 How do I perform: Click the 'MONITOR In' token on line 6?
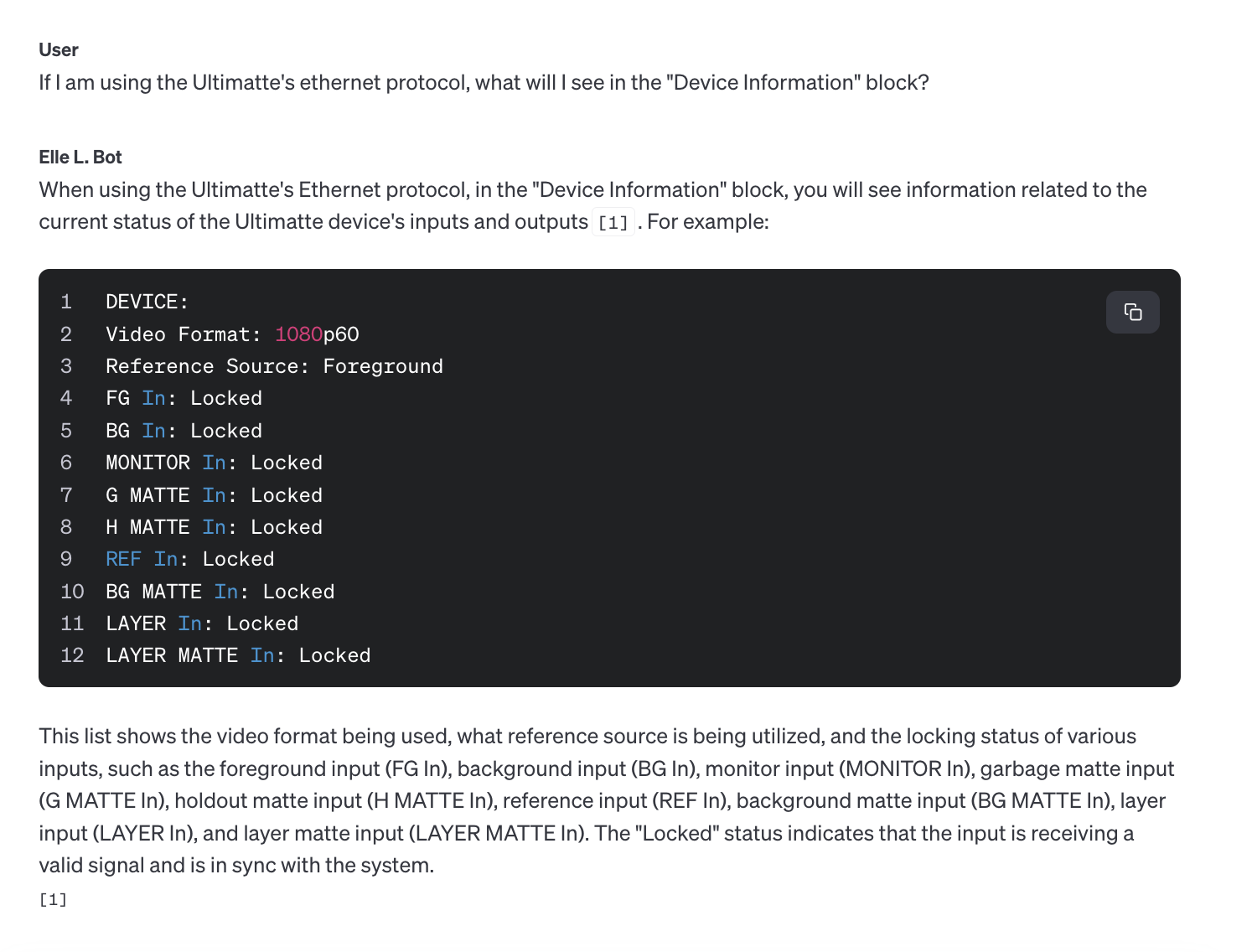point(165,462)
